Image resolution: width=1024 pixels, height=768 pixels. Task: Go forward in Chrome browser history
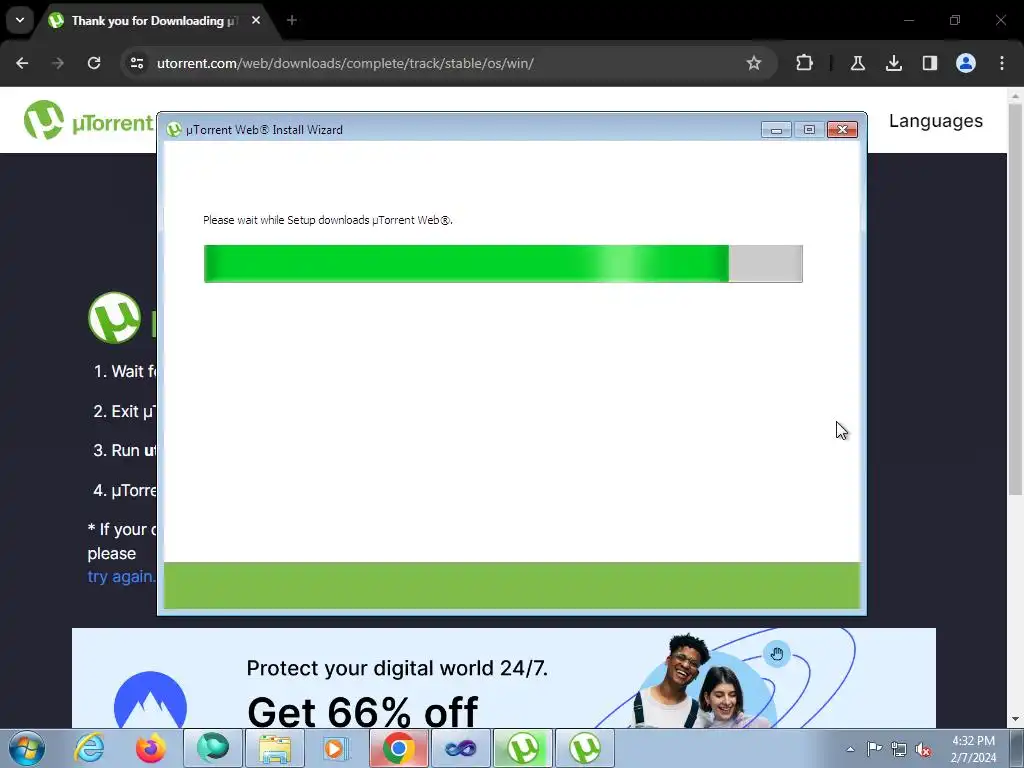tap(58, 63)
